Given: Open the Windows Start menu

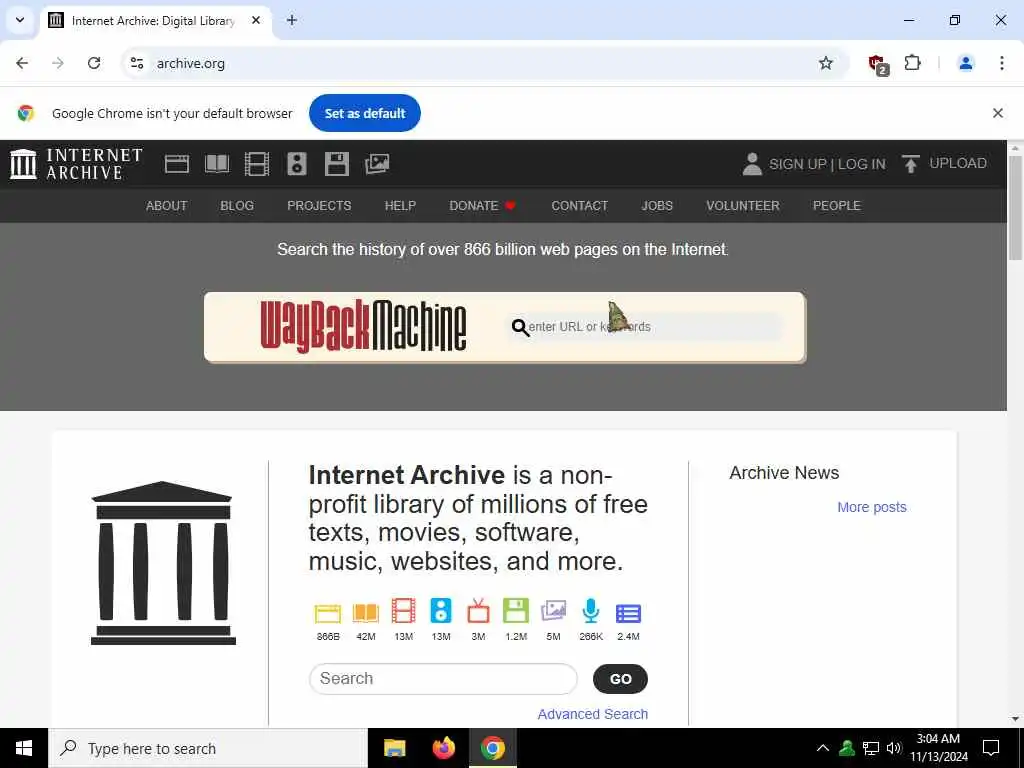Looking at the screenshot, I should click(x=24, y=748).
